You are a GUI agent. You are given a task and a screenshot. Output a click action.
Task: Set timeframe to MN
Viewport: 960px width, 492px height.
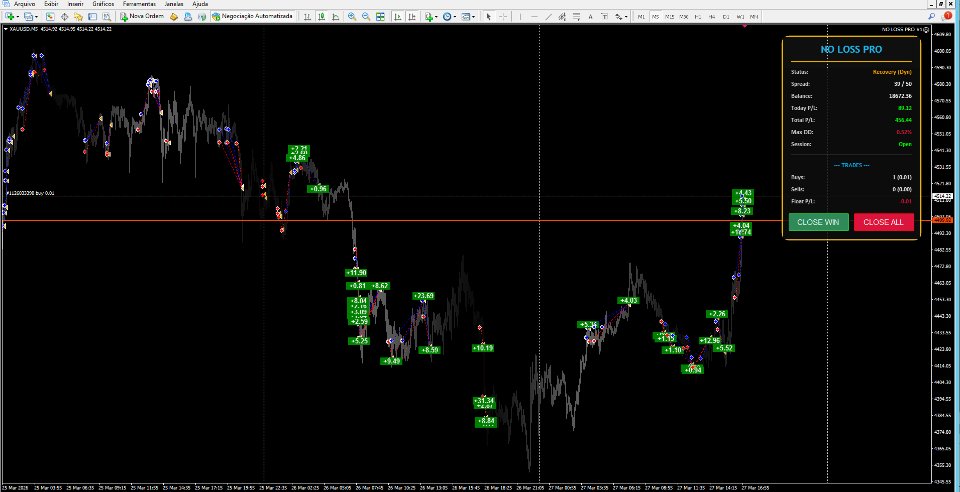coord(754,17)
